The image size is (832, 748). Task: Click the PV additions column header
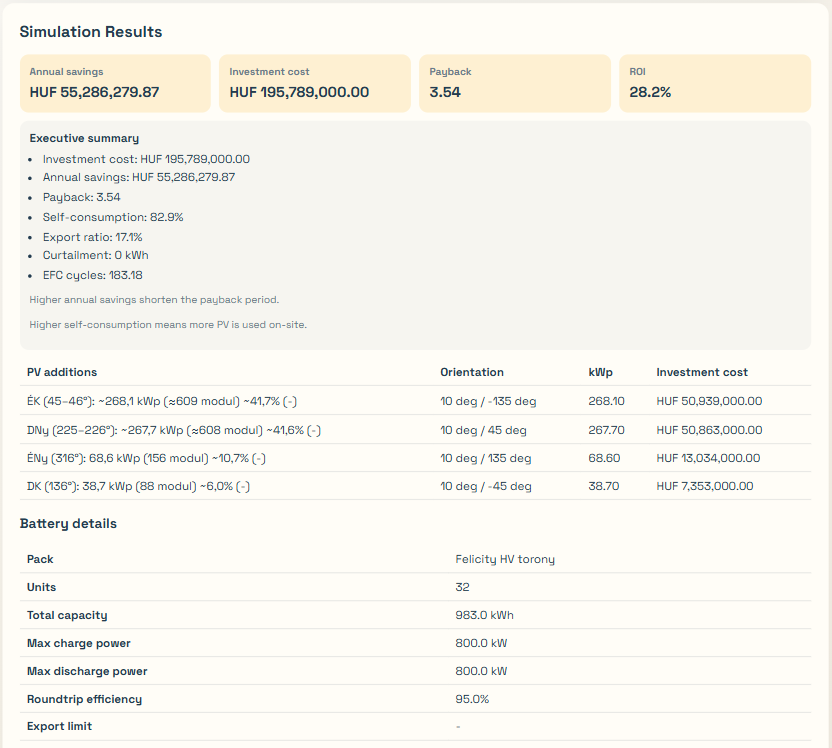pyautogui.click(x=62, y=372)
